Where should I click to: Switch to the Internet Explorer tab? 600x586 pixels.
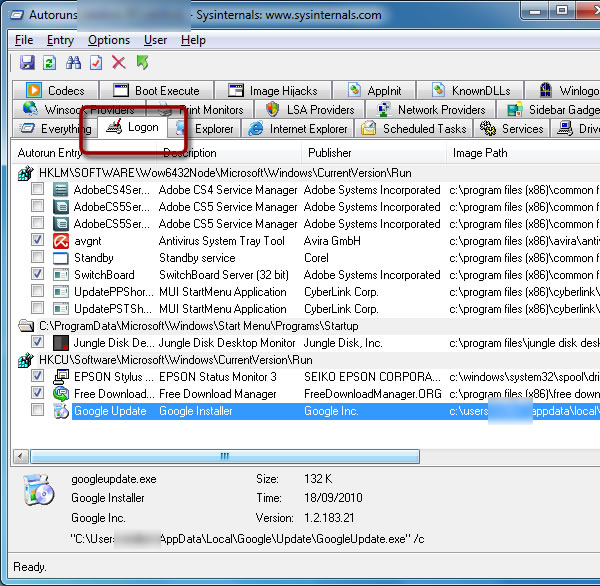[297, 129]
